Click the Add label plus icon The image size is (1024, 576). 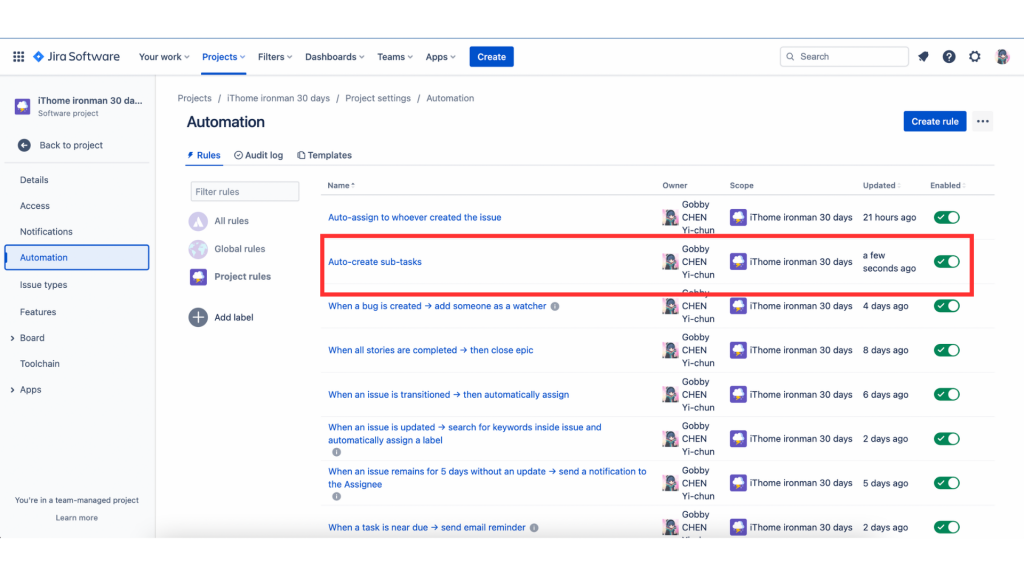[x=198, y=317]
